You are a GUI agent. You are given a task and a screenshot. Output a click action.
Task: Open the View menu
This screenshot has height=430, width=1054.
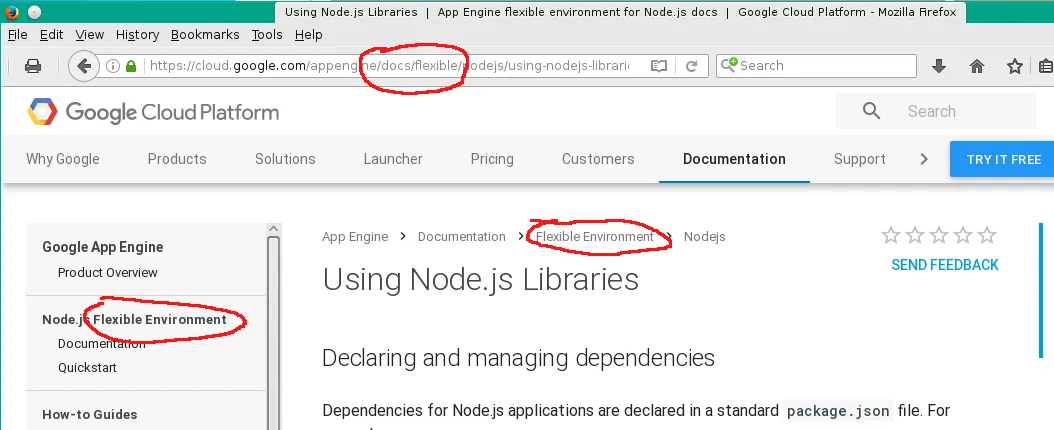point(89,35)
